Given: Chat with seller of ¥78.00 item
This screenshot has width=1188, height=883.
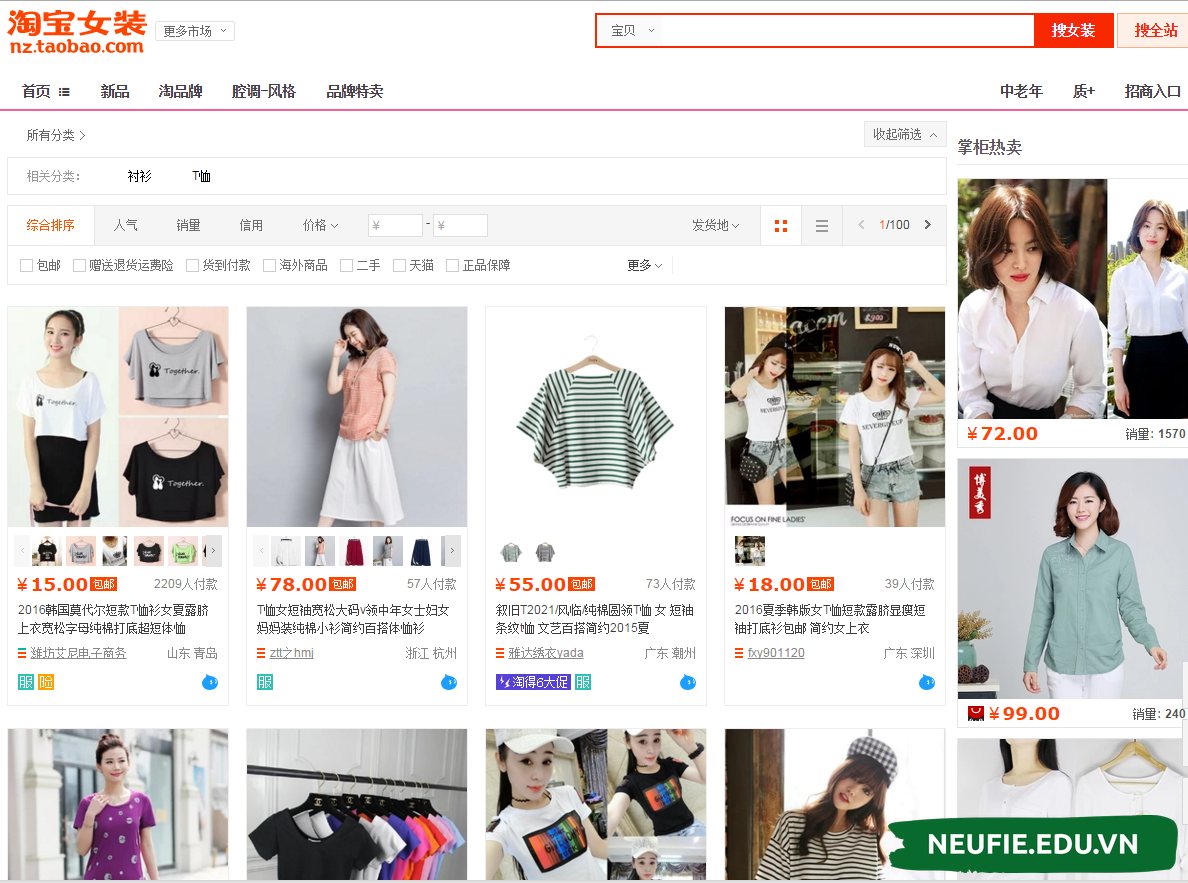Looking at the screenshot, I should pyautogui.click(x=449, y=682).
